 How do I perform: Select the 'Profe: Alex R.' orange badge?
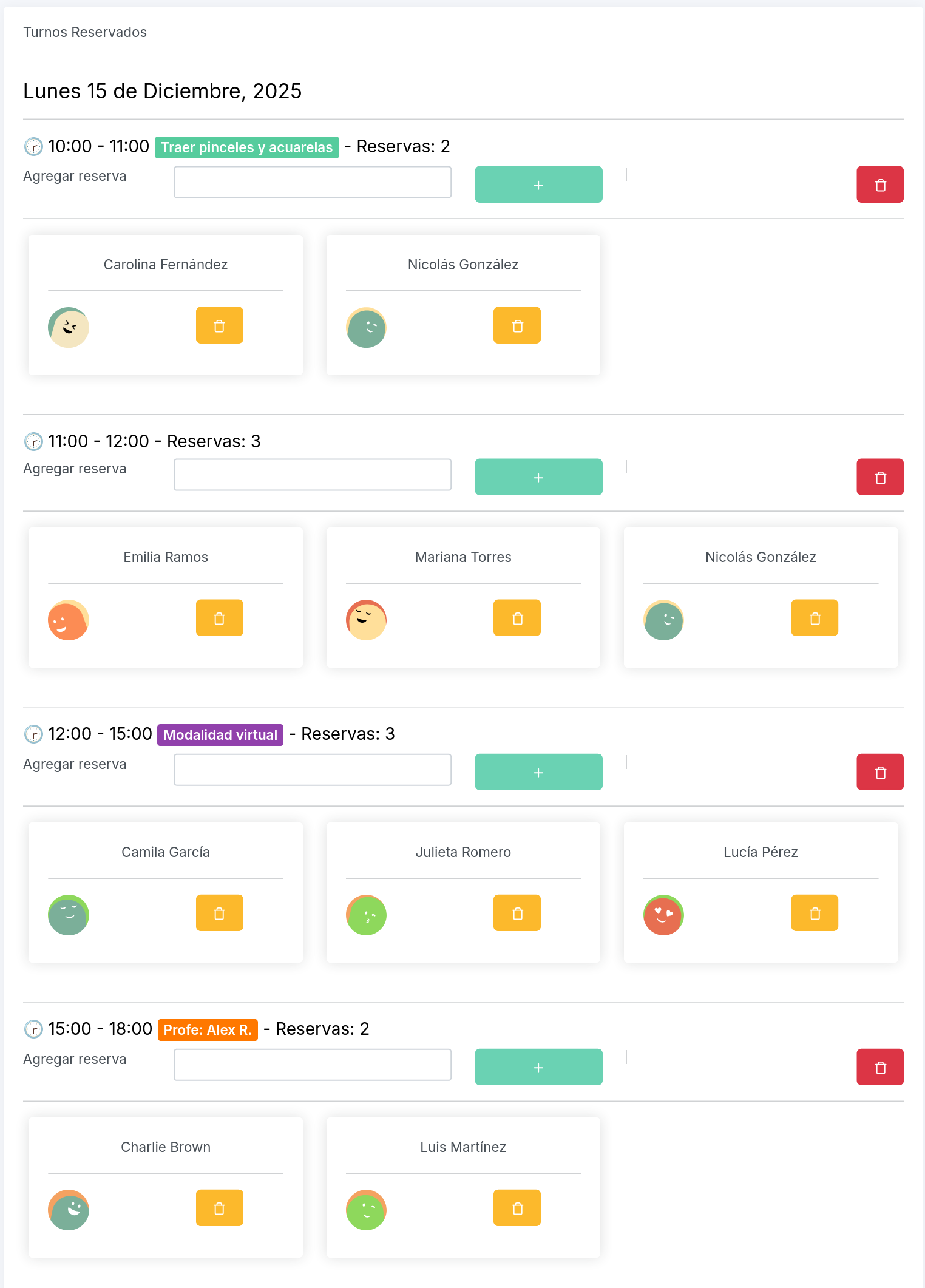pyautogui.click(x=208, y=1030)
